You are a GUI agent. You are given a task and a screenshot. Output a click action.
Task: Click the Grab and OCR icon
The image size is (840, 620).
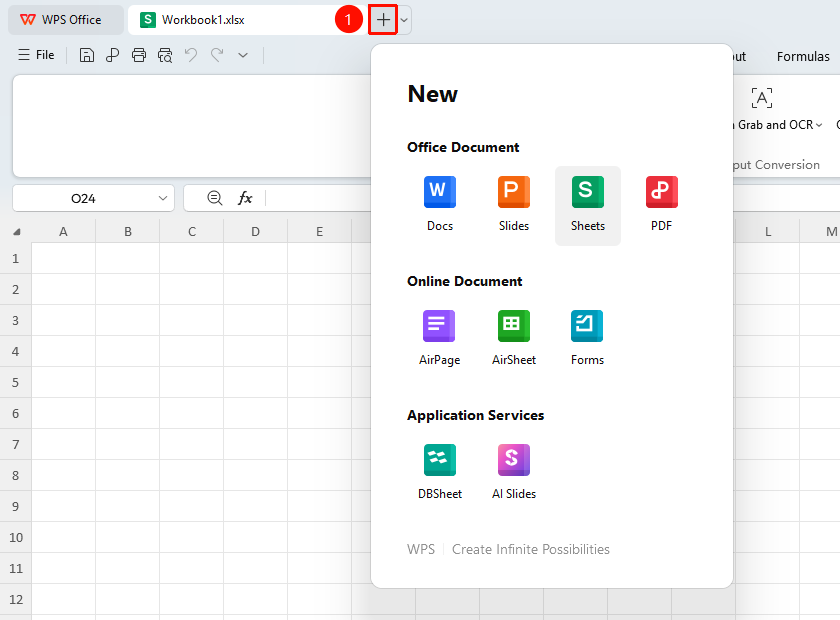point(762,98)
